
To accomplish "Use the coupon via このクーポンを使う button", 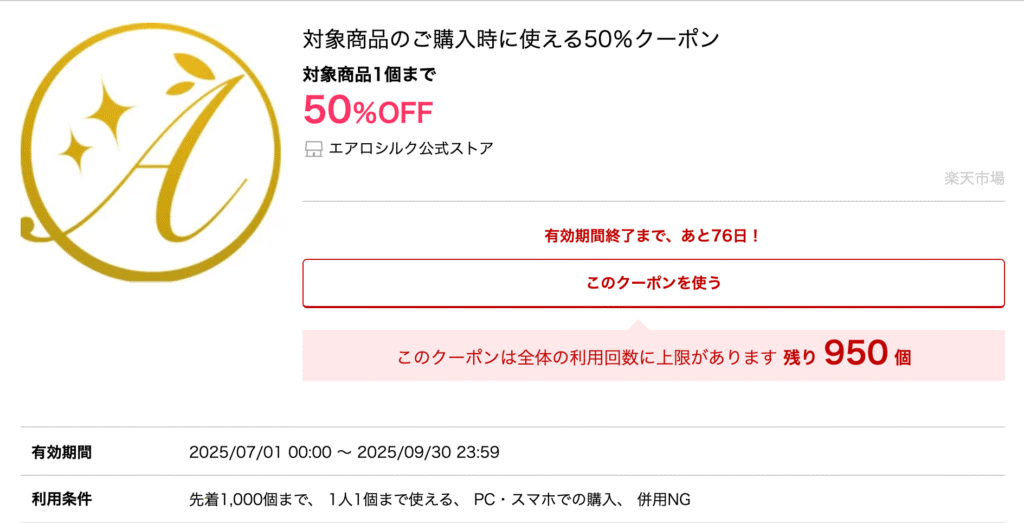I will point(653,283).
